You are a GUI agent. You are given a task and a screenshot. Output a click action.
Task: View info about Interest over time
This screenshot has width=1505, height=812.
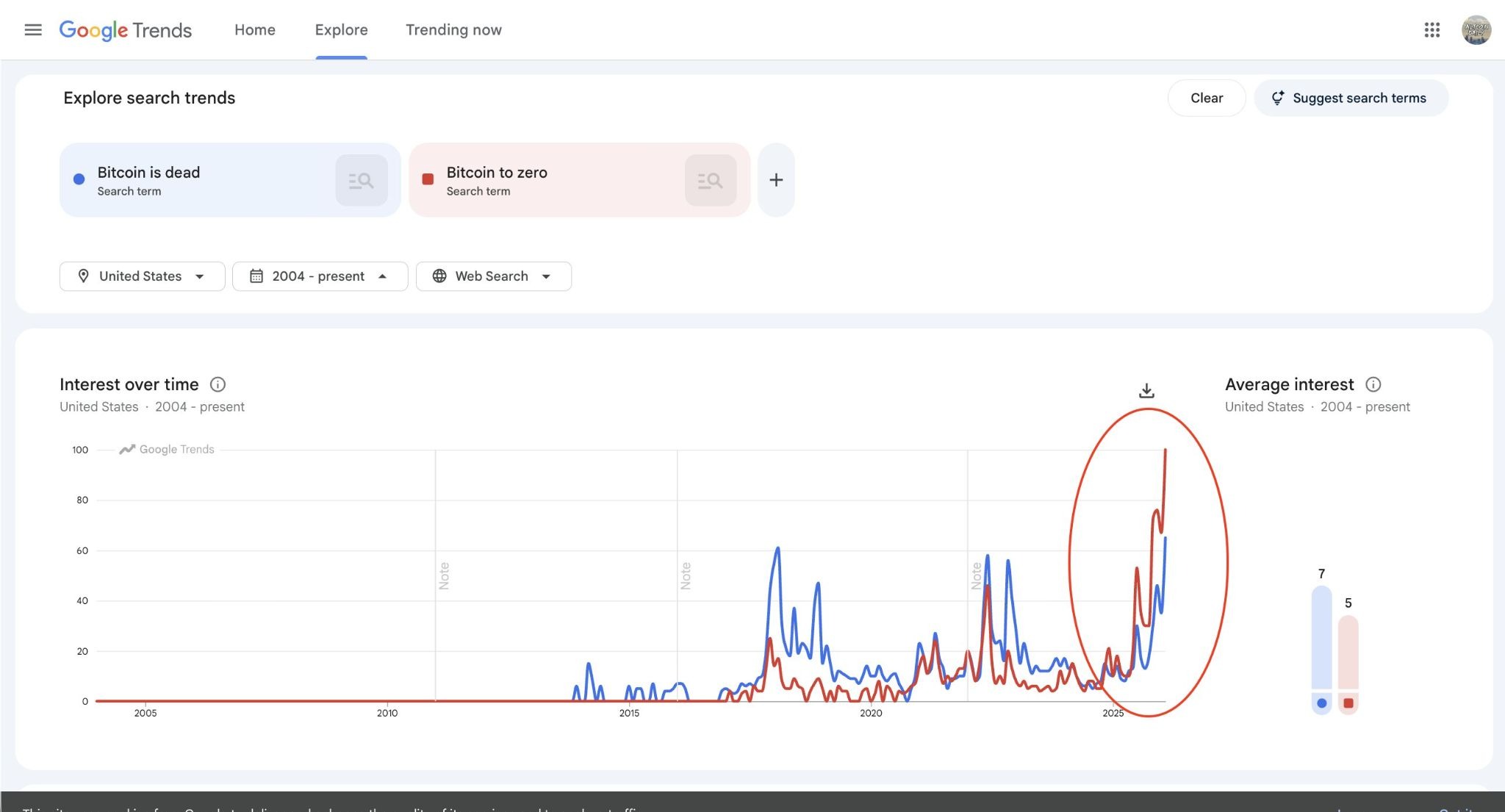[x=218, y=384]
